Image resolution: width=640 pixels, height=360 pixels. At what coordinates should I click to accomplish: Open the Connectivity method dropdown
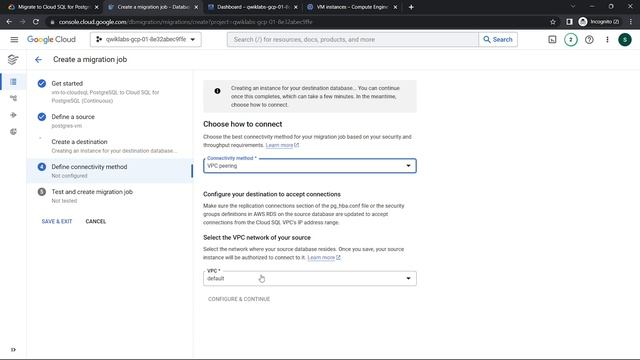[x=310, y=166]
